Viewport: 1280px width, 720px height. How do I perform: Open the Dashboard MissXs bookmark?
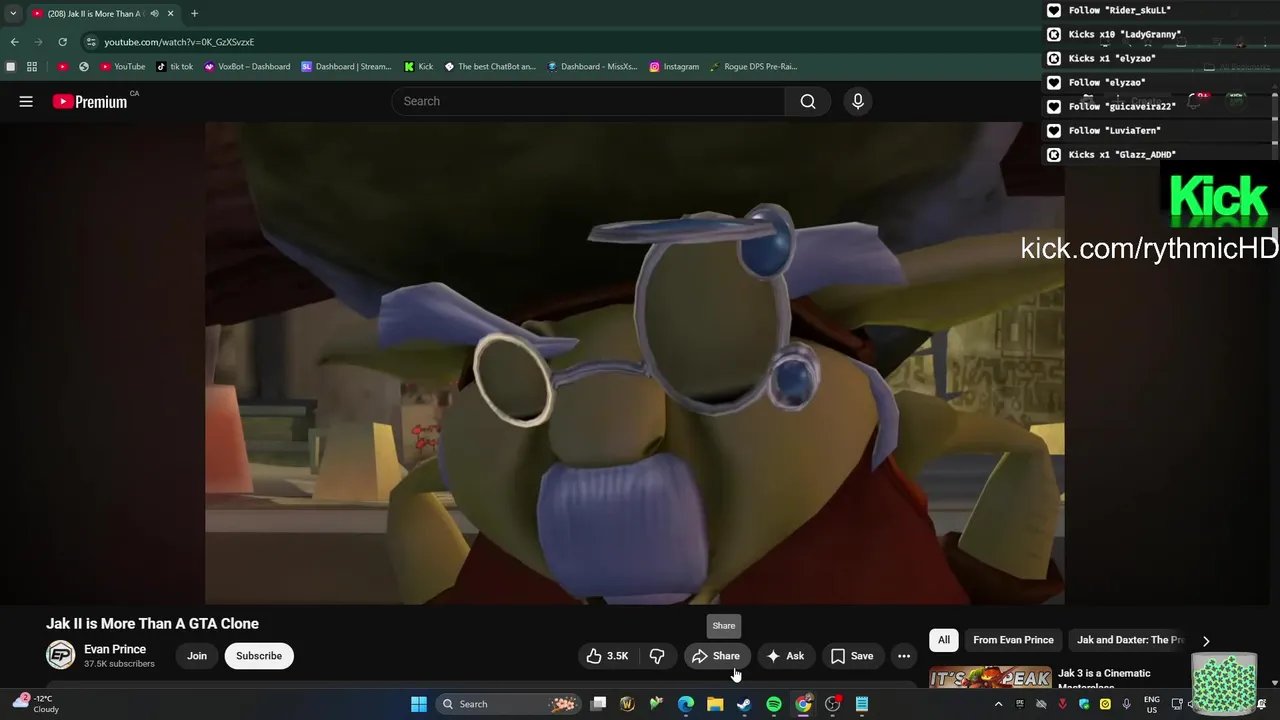[x=592, y=67]
